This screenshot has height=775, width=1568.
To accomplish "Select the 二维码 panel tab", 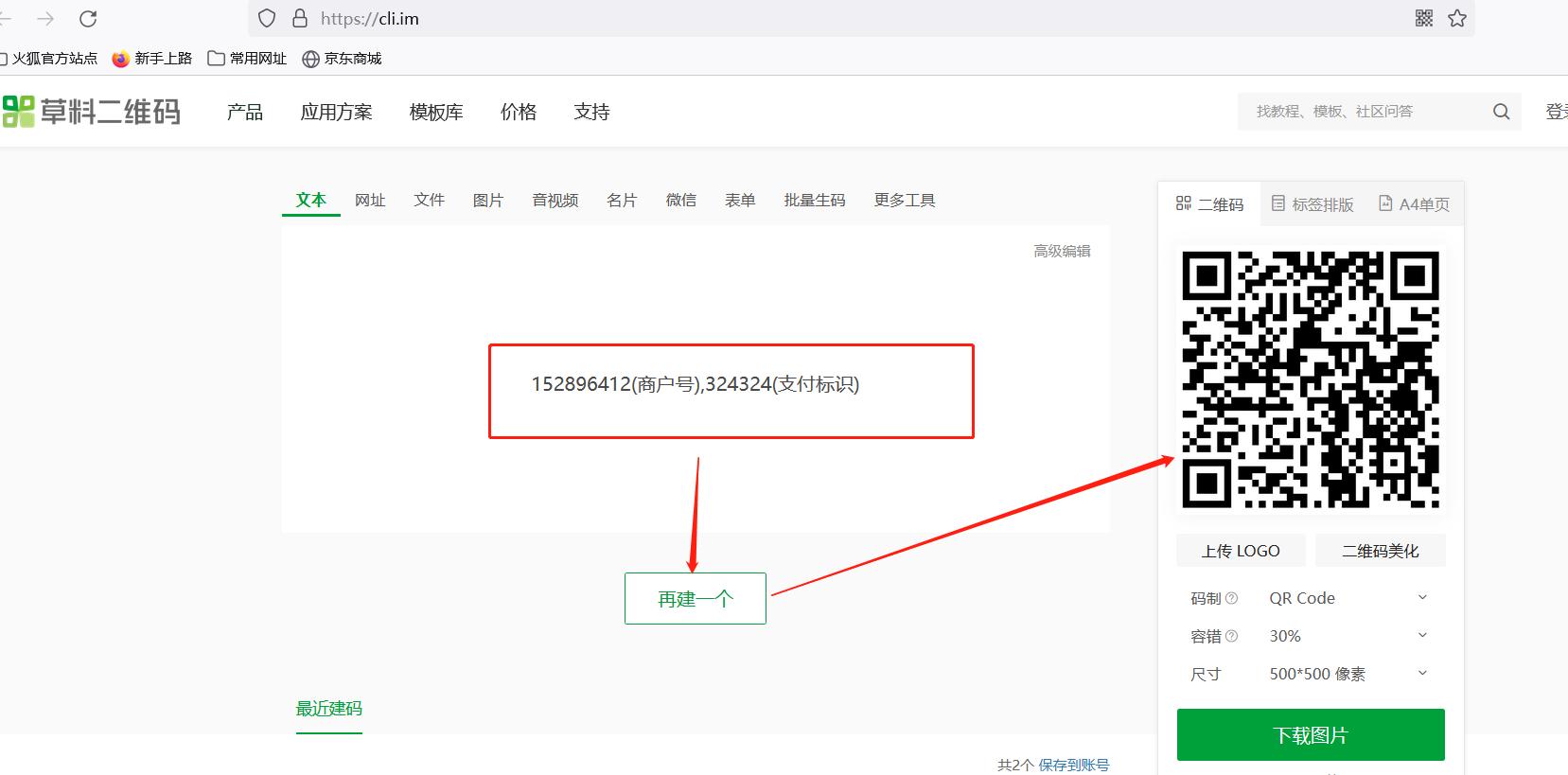I will pyautogui.click(x=1209, y=203).
